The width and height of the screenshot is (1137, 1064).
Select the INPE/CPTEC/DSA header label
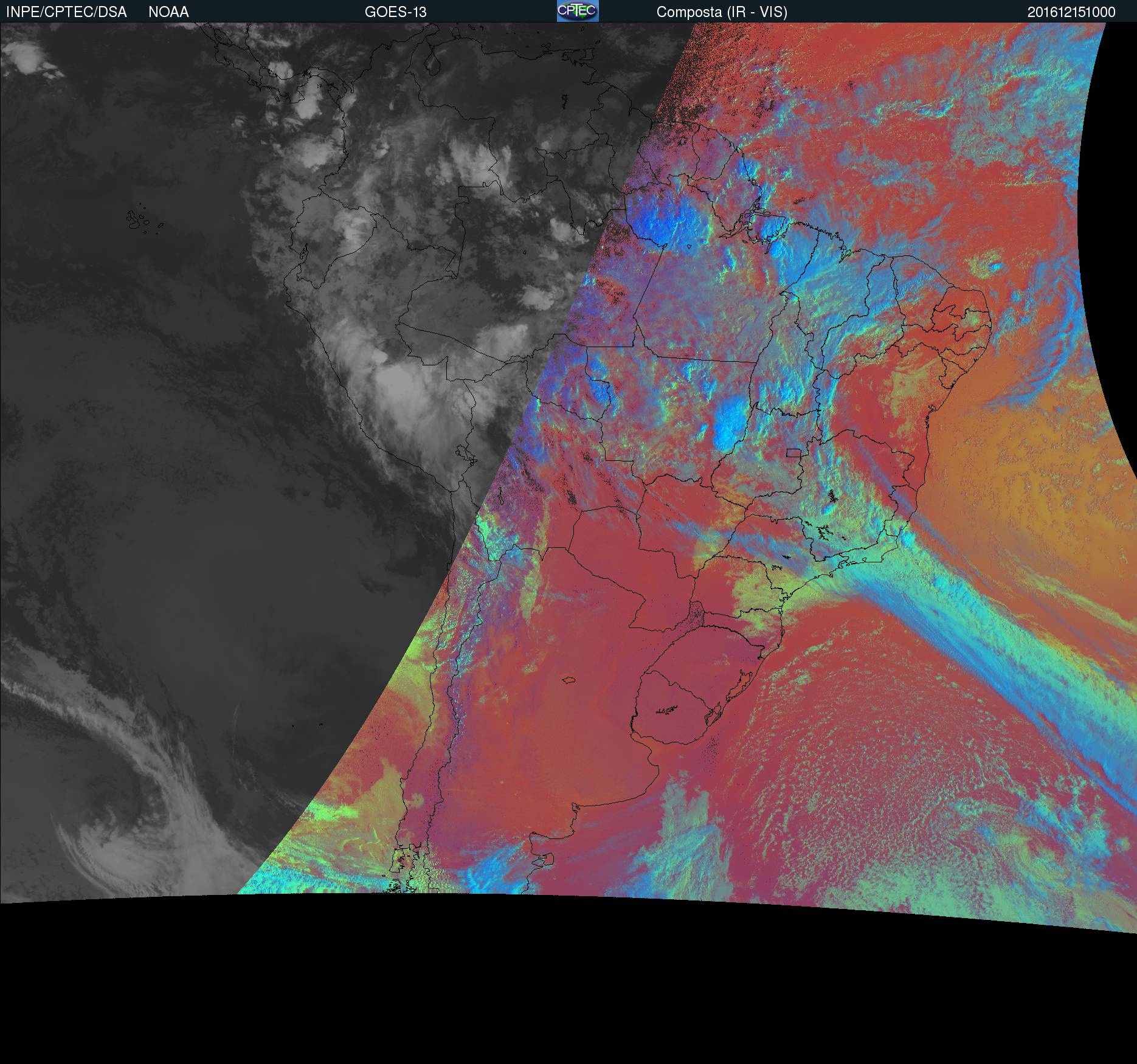66,12
